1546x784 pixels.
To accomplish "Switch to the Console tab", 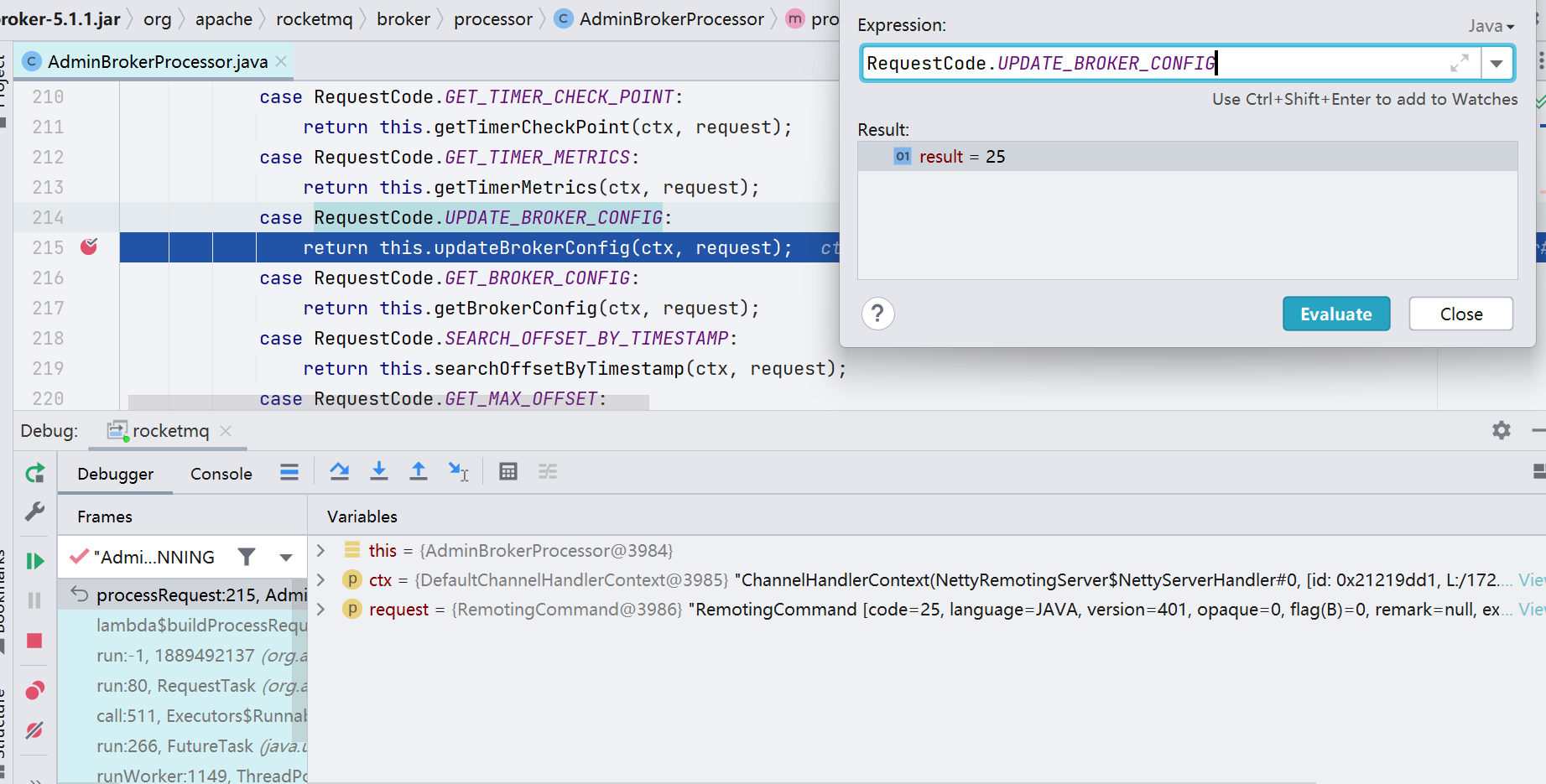I will point(220,474).
